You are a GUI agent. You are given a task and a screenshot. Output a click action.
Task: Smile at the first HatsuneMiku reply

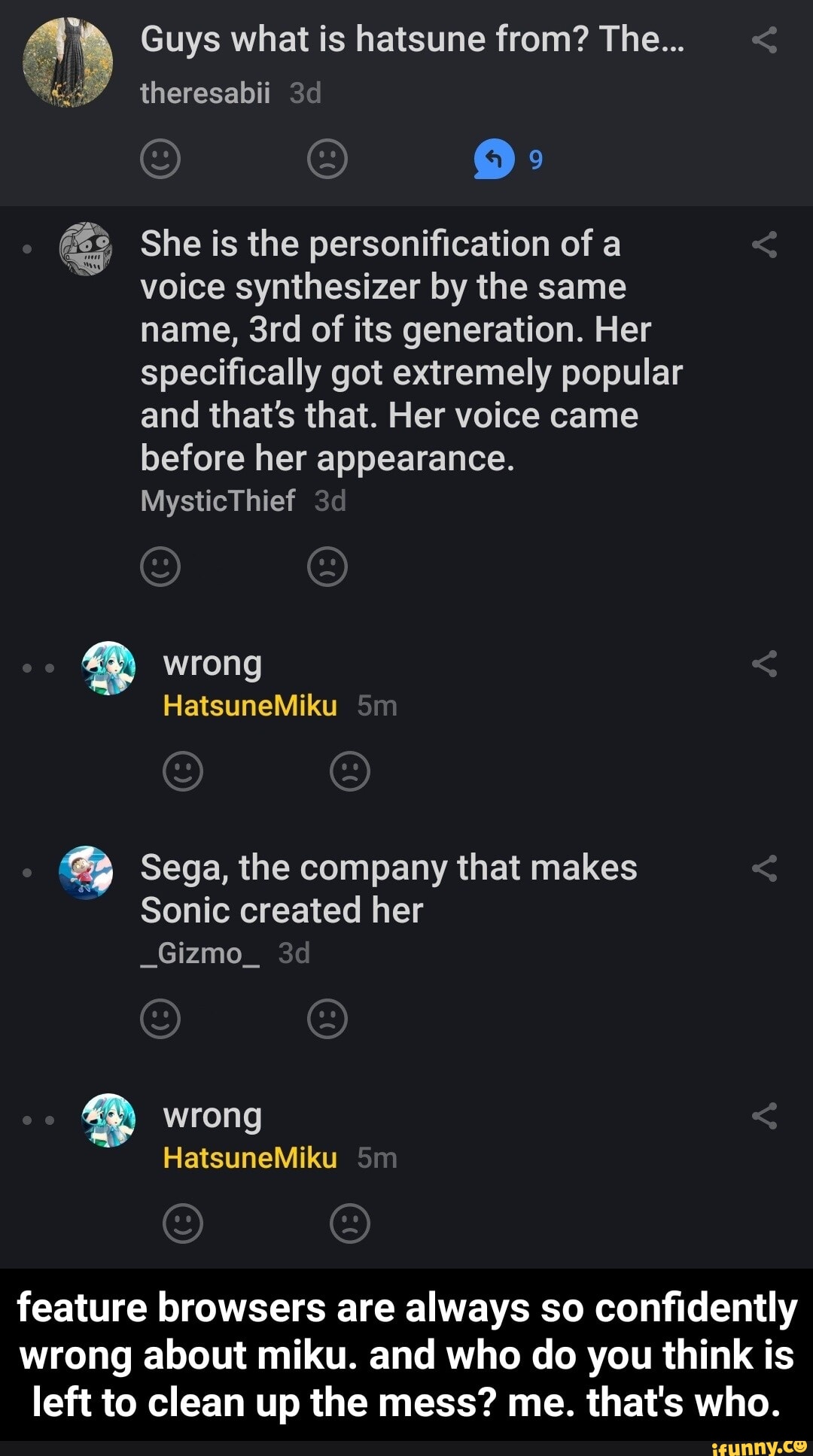tap(183, 771)
